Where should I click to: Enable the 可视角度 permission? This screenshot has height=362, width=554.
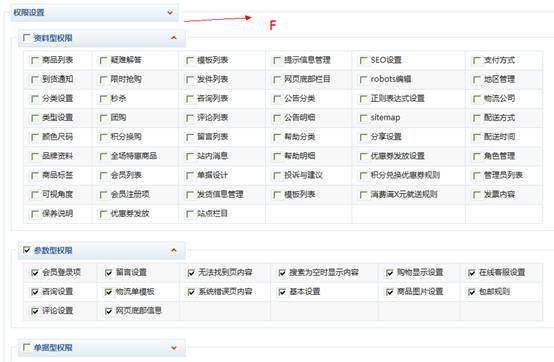point(35,195)
